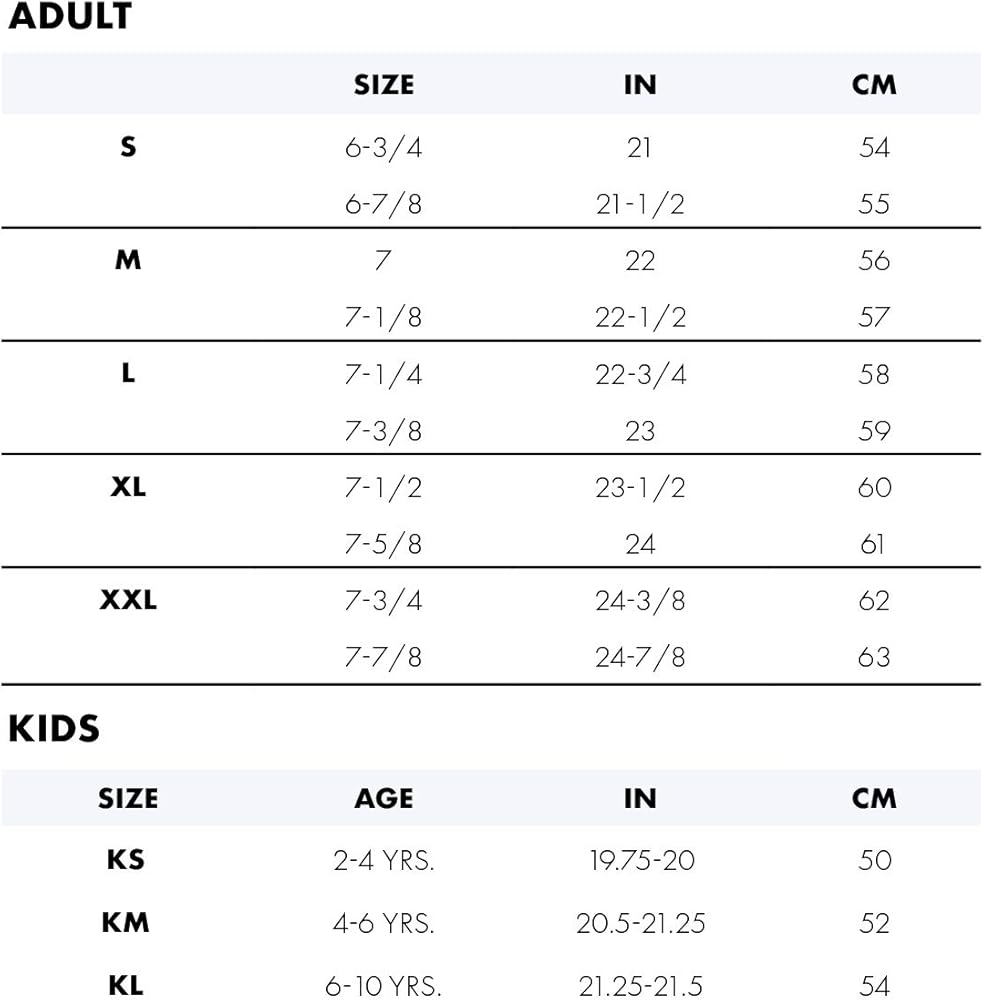
Task: Select the 63 cm value
Action: (x=874, y=658)
